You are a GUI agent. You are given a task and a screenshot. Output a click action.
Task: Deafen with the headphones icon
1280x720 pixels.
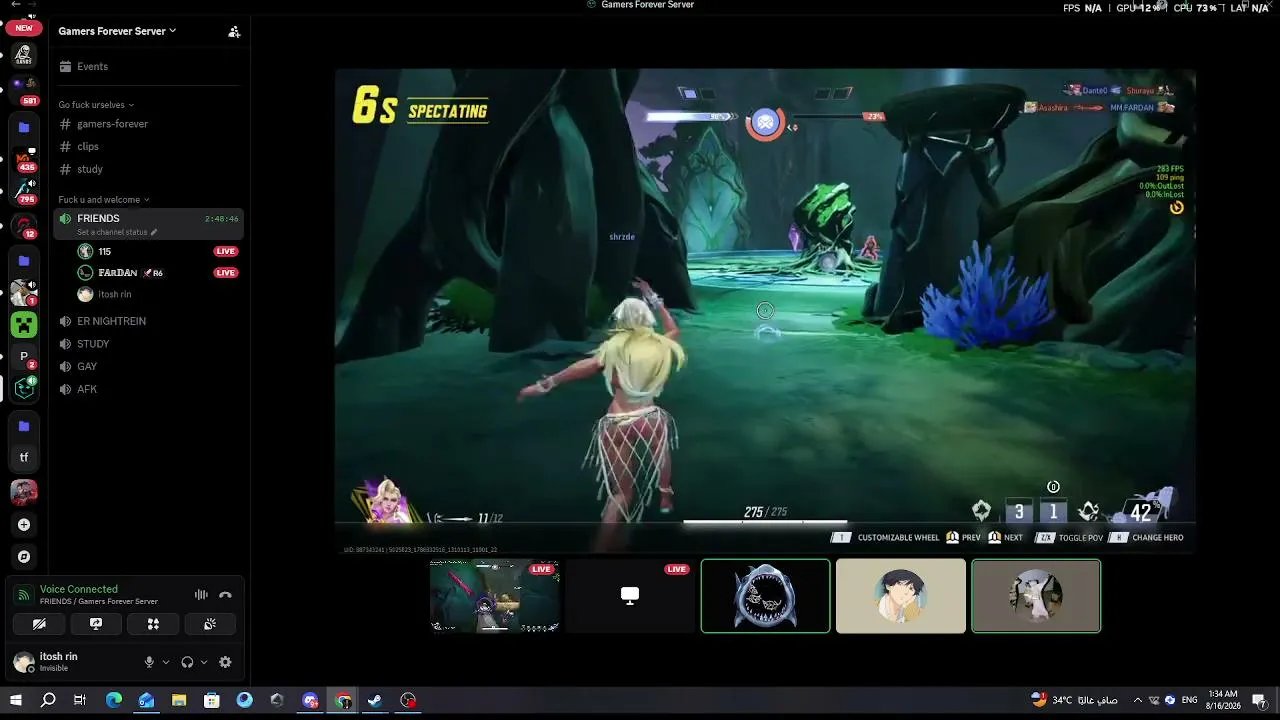[187, 662]
